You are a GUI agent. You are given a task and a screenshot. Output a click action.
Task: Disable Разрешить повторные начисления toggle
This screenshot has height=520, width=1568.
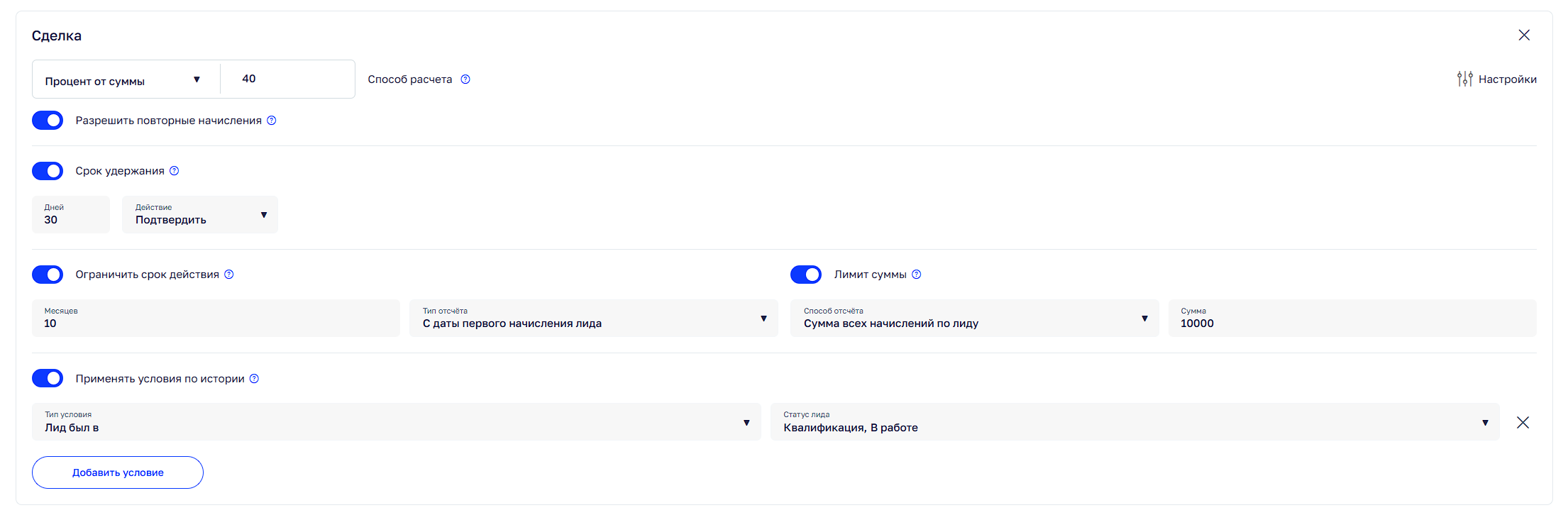tap(48, 121)
